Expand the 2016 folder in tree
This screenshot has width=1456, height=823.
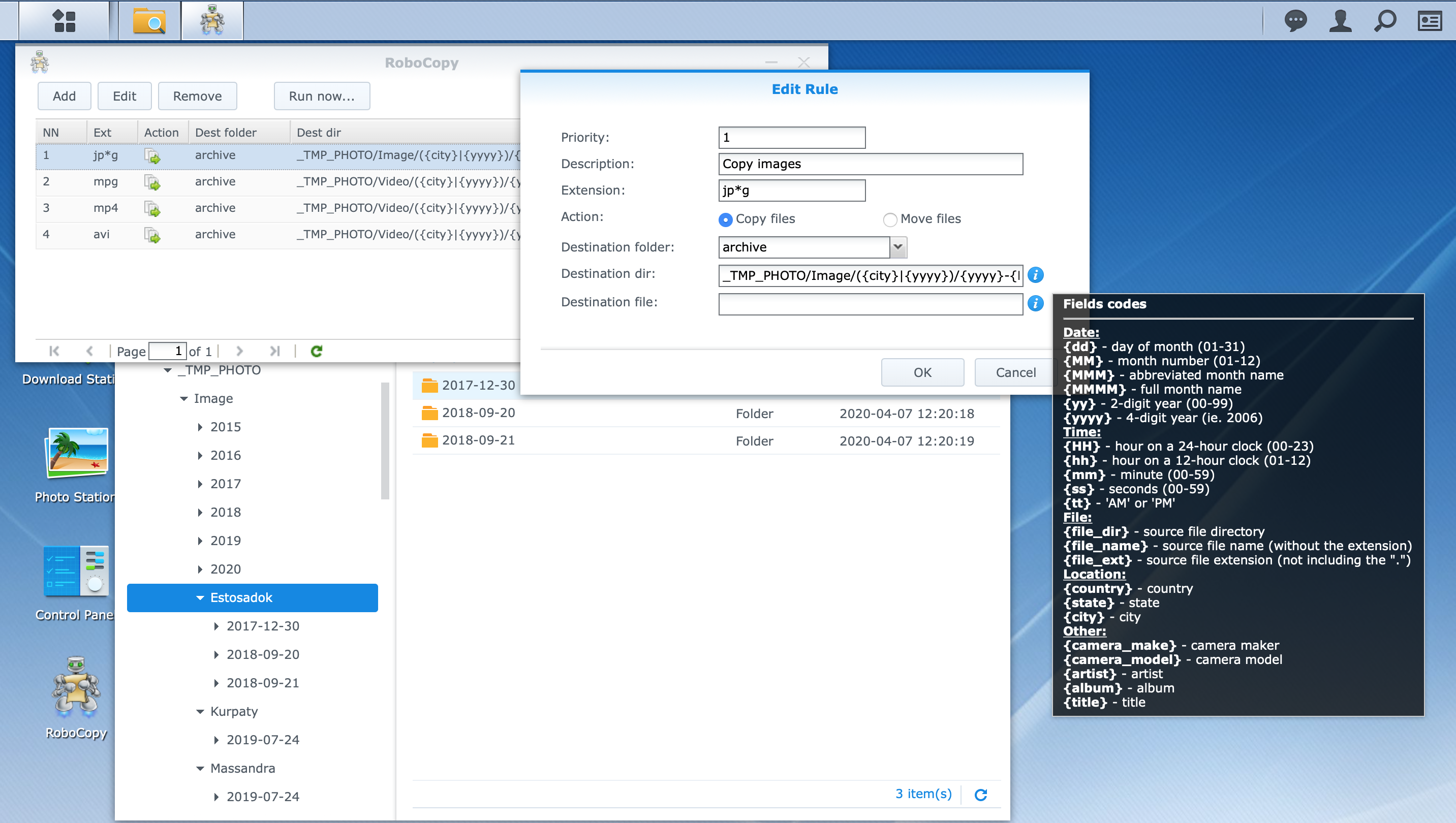tap(200, 456)
